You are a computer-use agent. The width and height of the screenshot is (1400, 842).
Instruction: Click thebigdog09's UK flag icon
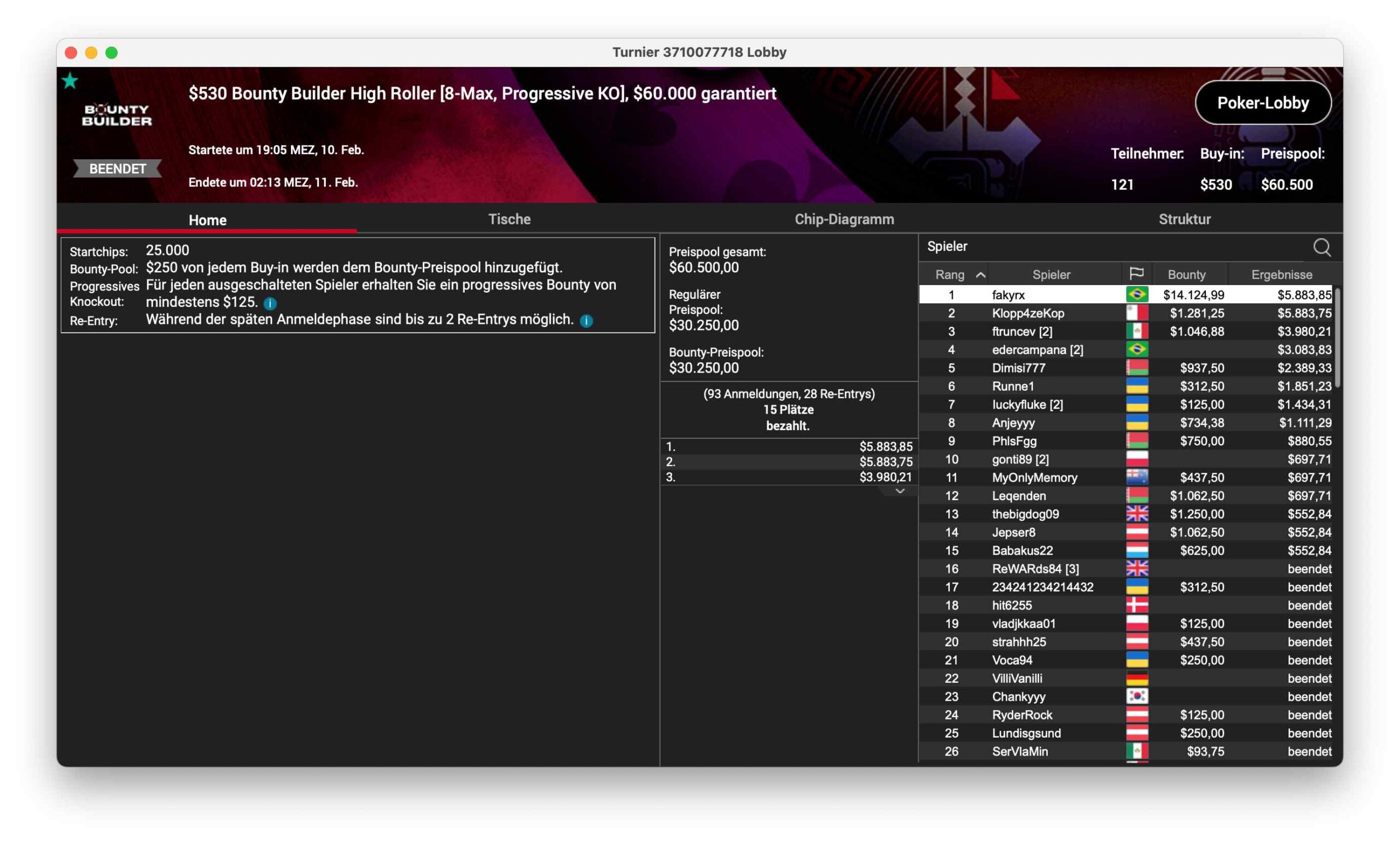(x=1136, y=514)
